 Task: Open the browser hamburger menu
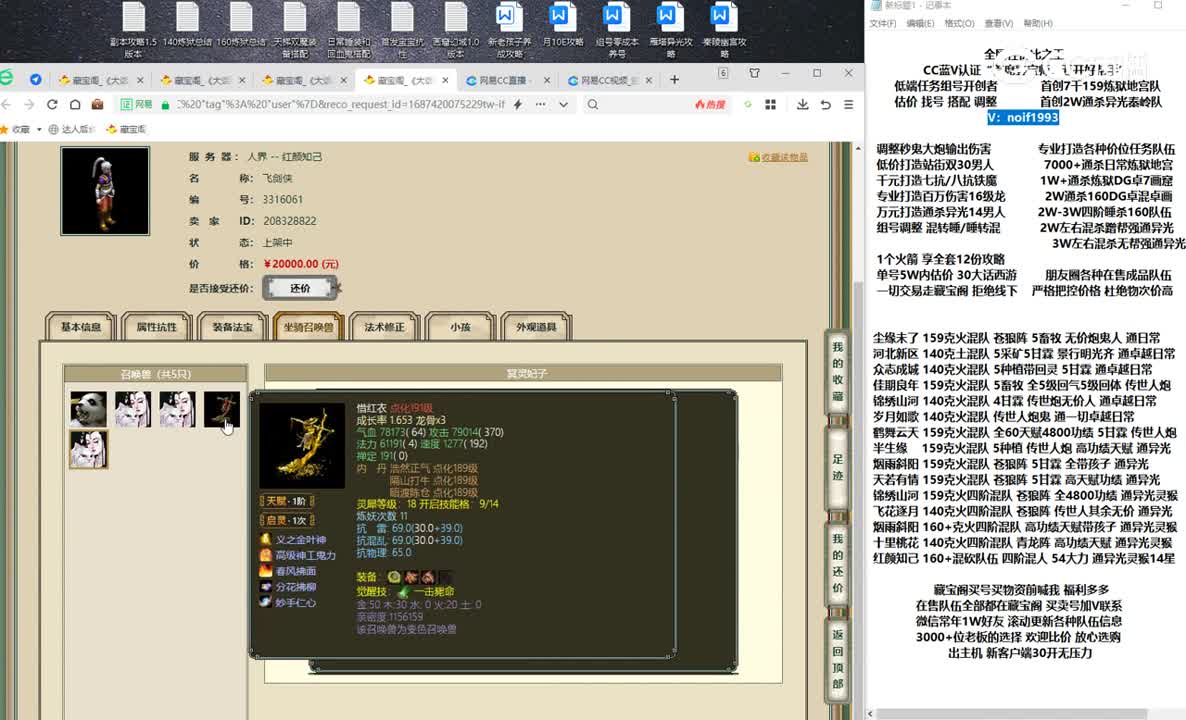pos(849,104)
